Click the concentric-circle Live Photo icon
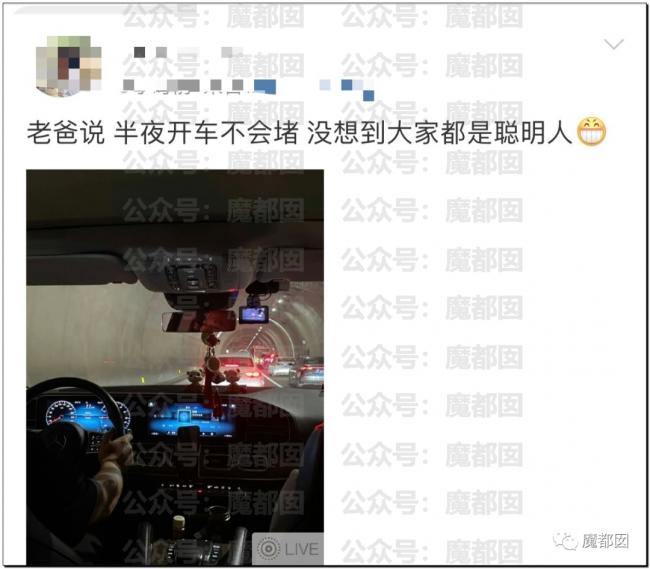The width and height of the screenshot is (650, 569). tap(268, 549)
